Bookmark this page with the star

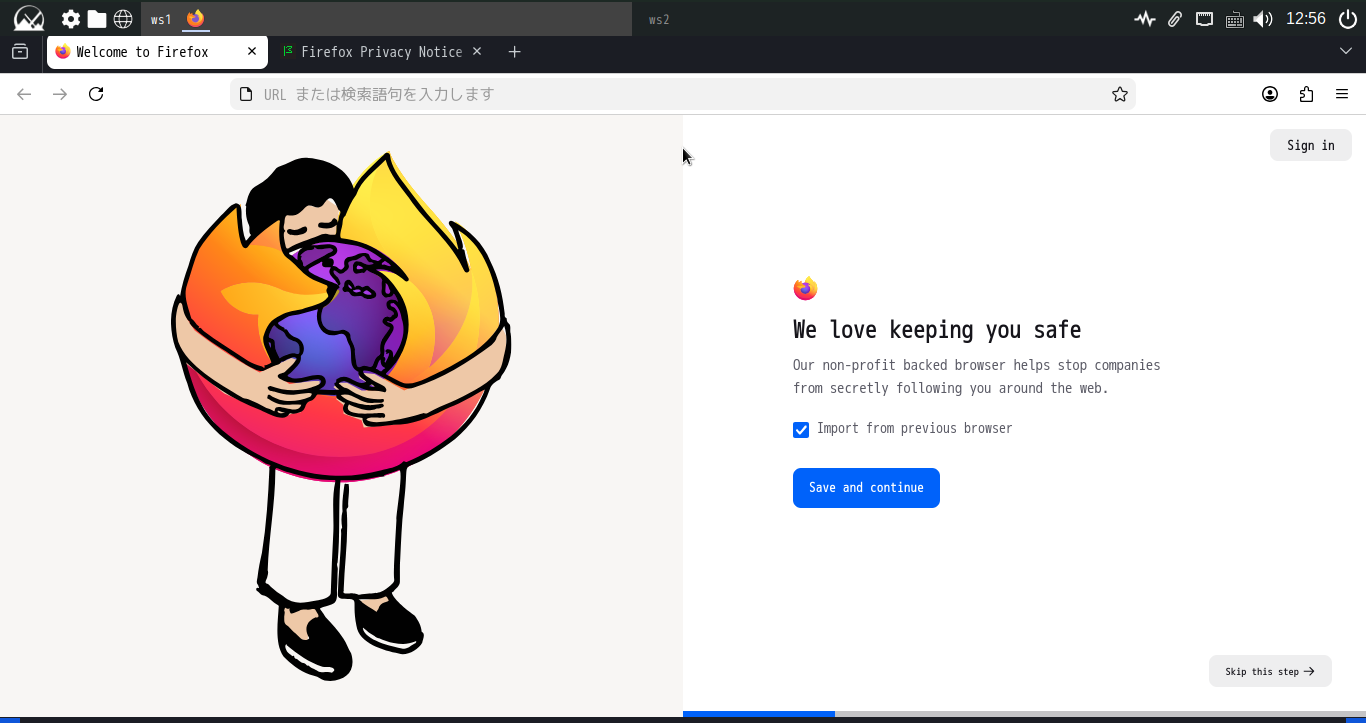(x=1120, y=94)
